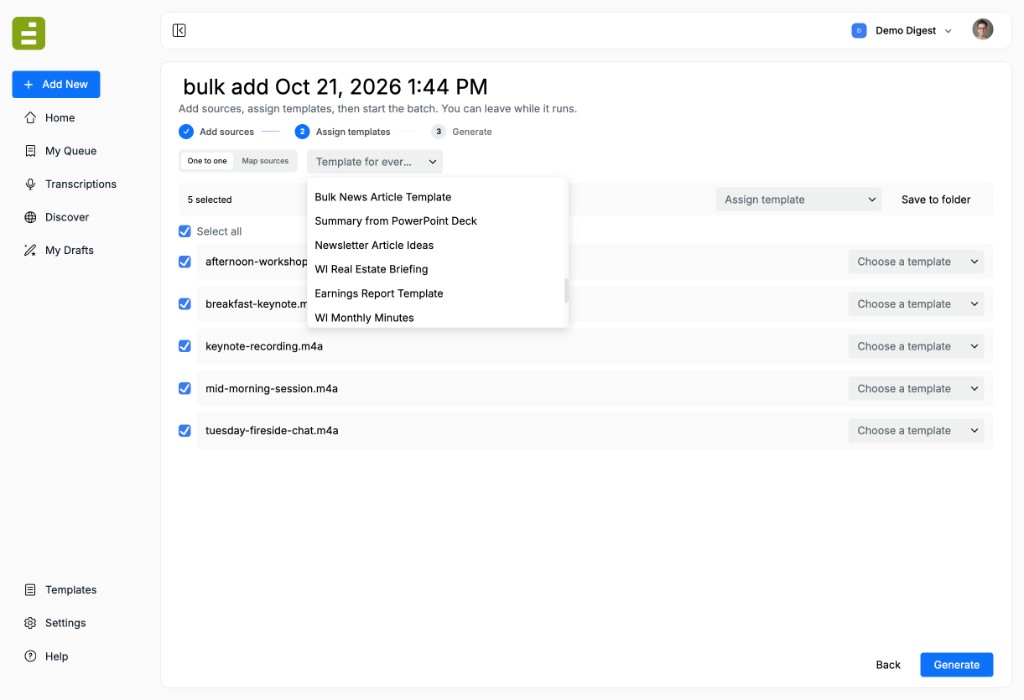1024x700 pixels.
Task: Close the Template for every dropdown
Action: click(x=375, y=161)
